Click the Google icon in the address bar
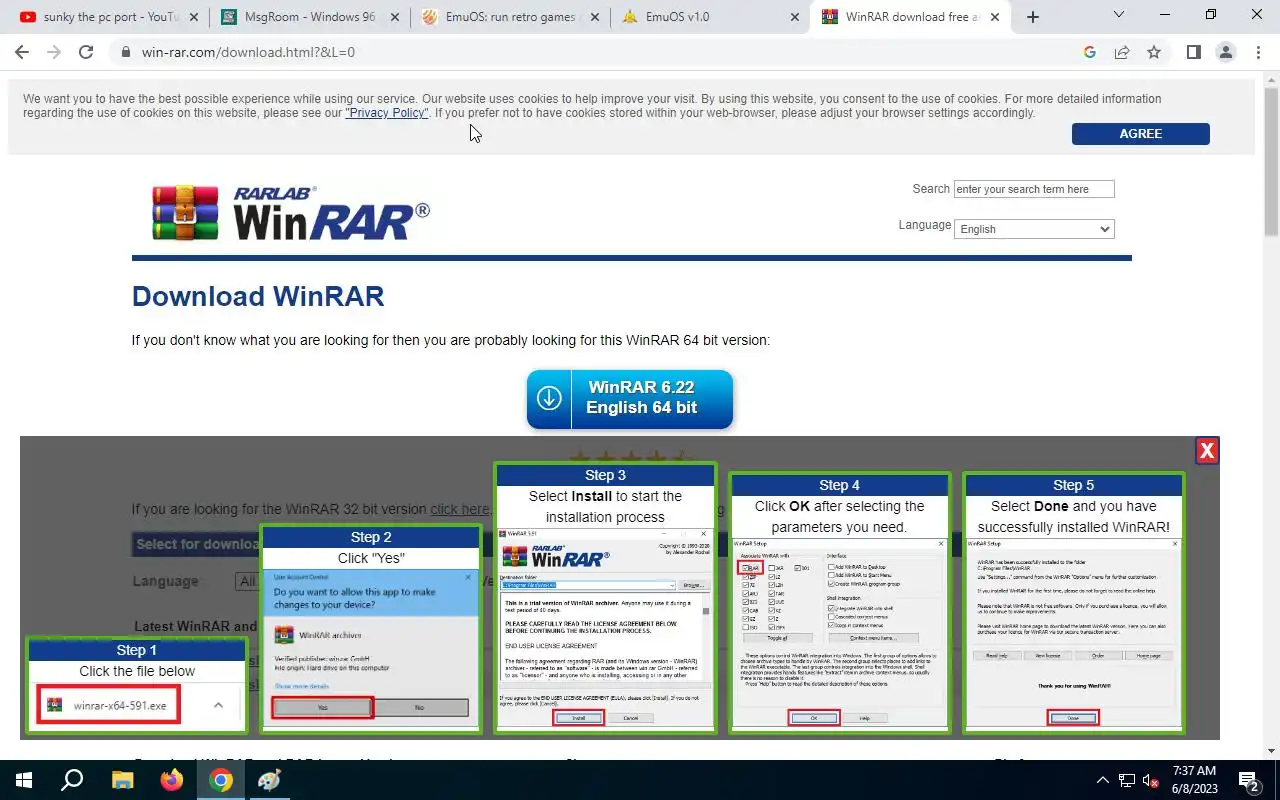This screenshot has height=800, width=1280. point(1090,52)
